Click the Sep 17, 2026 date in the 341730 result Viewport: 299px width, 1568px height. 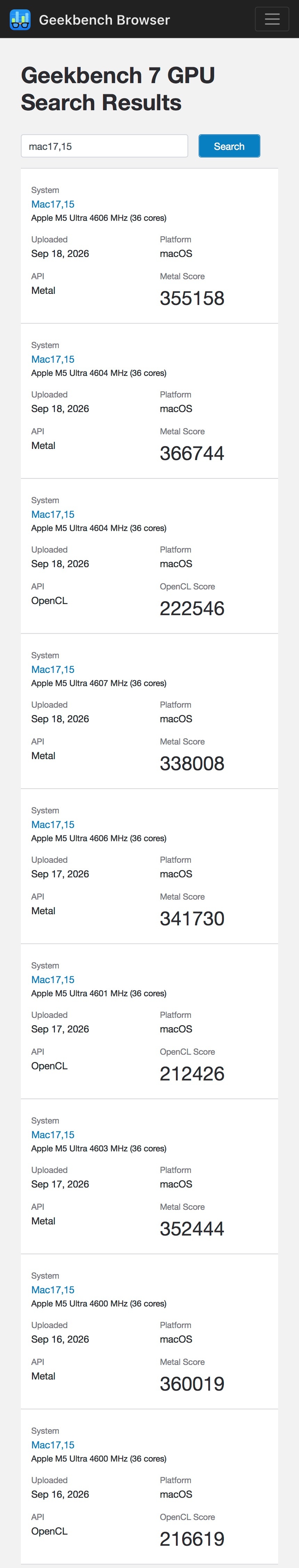coord(60,874)
